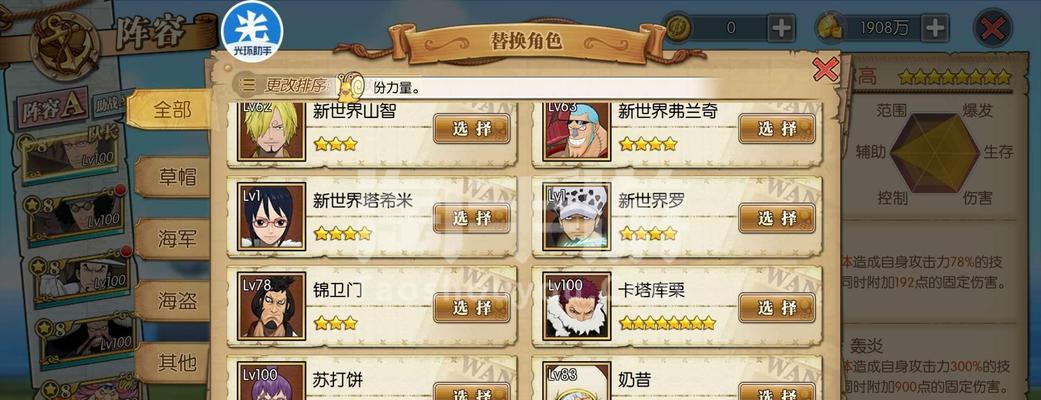This screenshot has width=1041, height=400.
Task: Switch to the 全部 filter tab
Action: pyautogui.click(x=171, y=110)
